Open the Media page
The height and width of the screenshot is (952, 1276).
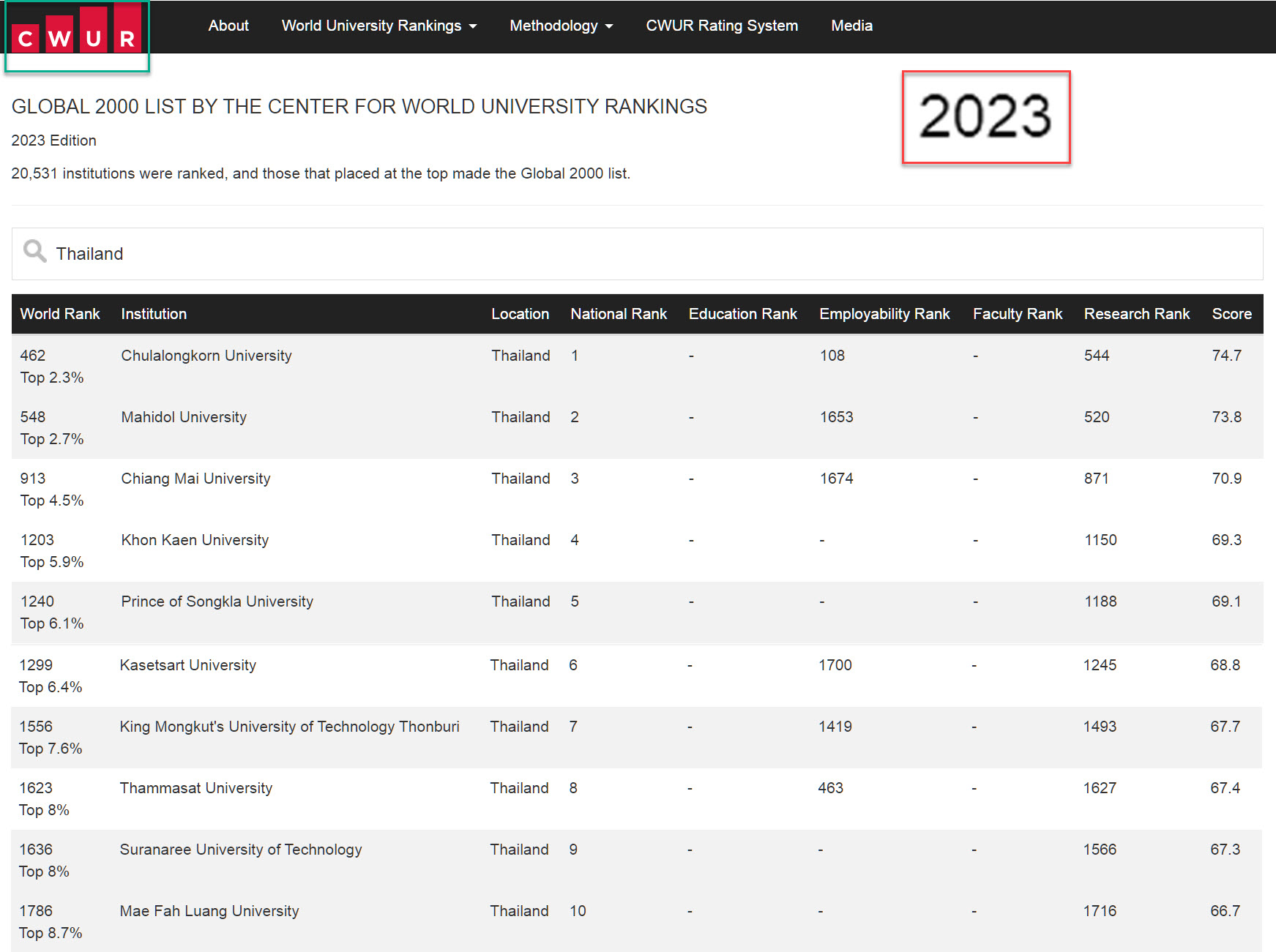pyautogui.click(x=851, y=26)
